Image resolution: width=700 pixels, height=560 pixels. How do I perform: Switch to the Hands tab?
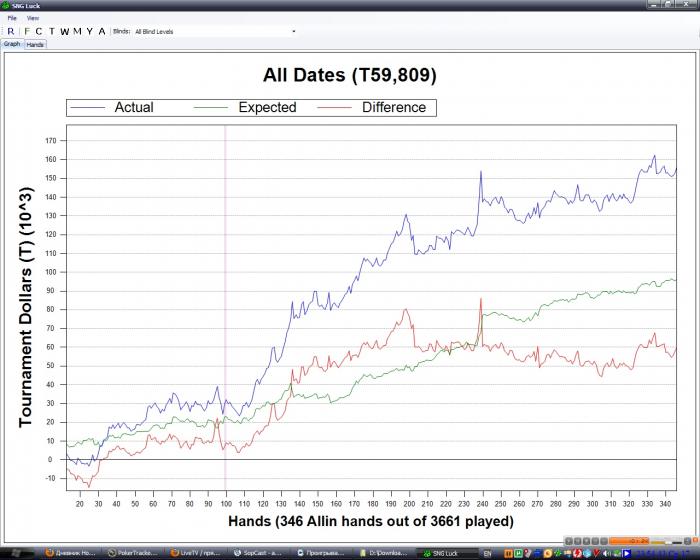(34, 45)
